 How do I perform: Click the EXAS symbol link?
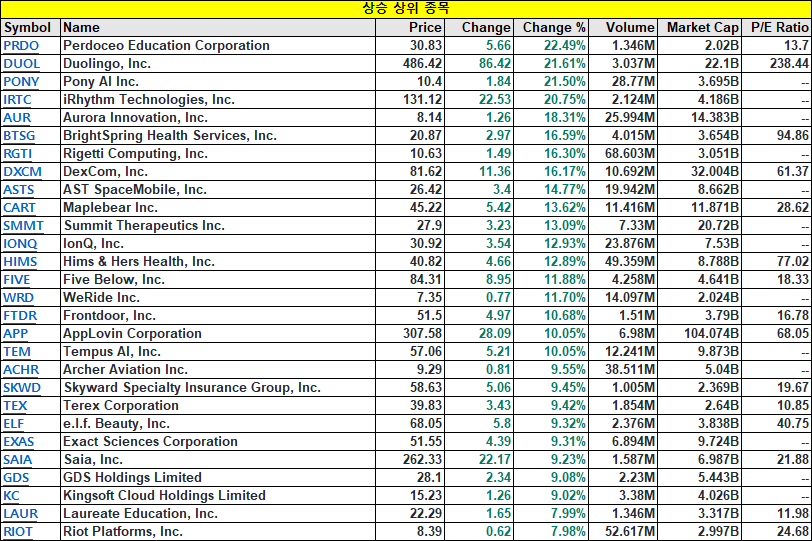pos(19,442)
